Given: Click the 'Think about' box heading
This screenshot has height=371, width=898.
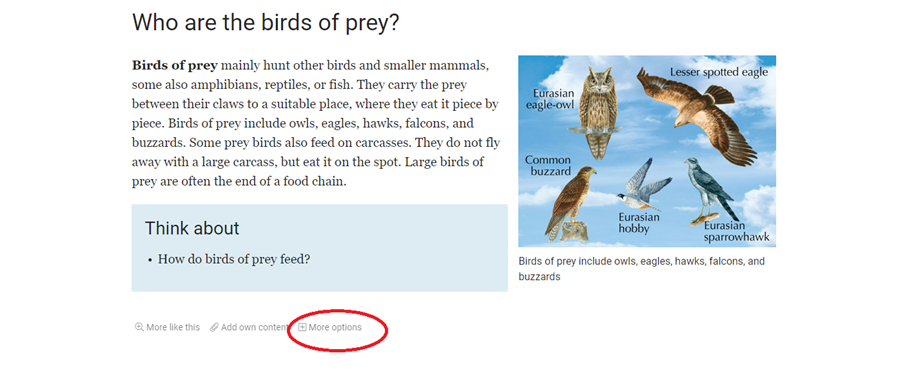Looking at the screenshot, I should [x=192, y=228].
